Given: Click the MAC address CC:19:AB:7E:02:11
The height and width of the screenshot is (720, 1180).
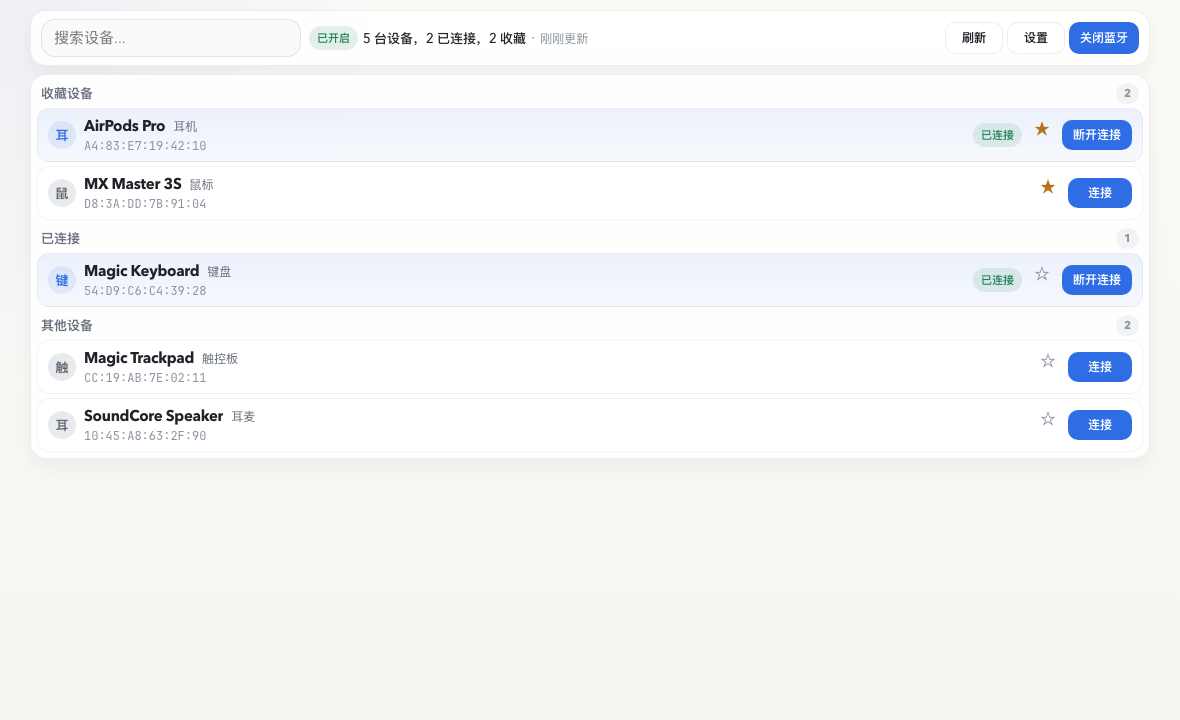Looking at the screenshot, I should pyautogui.click(x=145, y=378).
